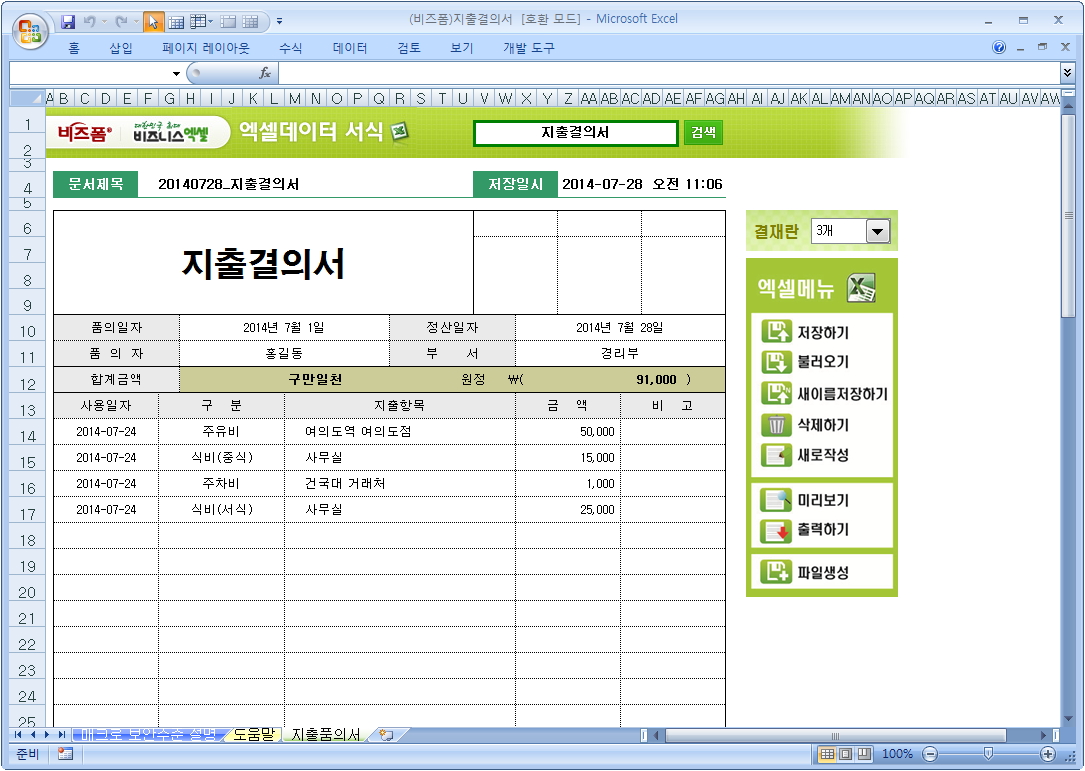Toggle the Normal view button in status bar

coord(827,754)
